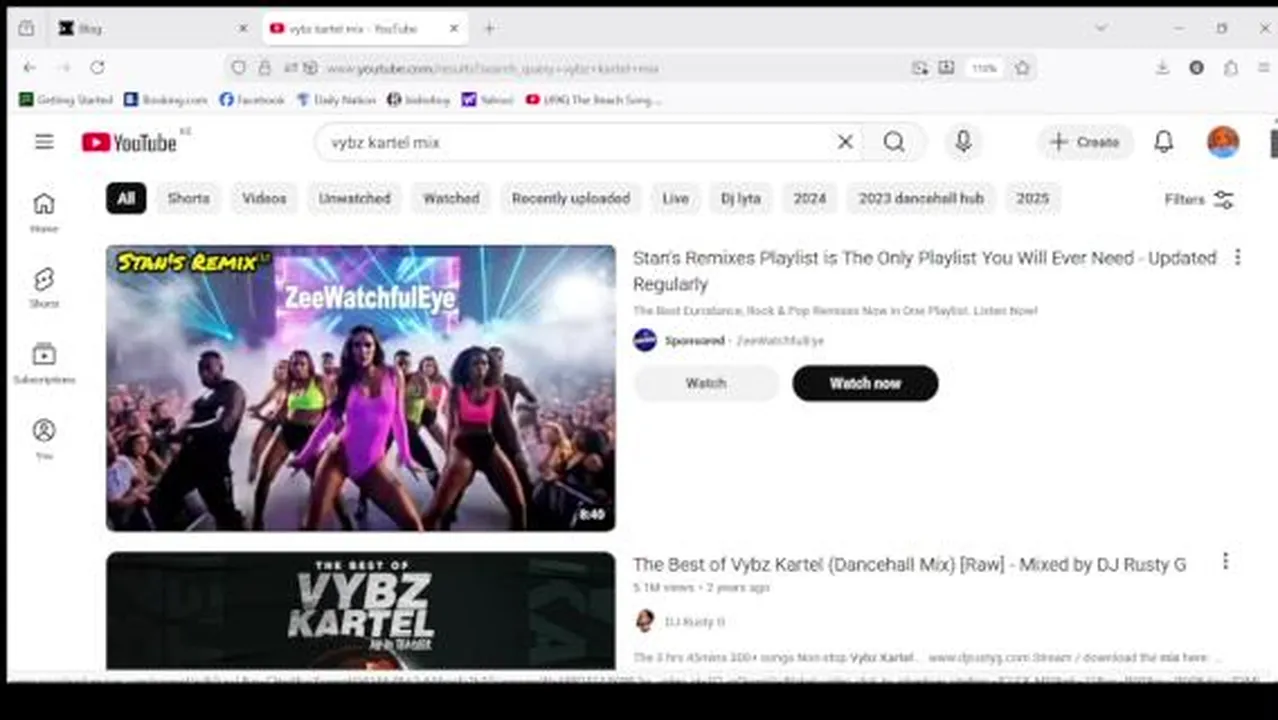Open Stan's Remixes Playlist title link
Image resolution: width=1278 pixels, height=720 pixels.
point(924,270)
